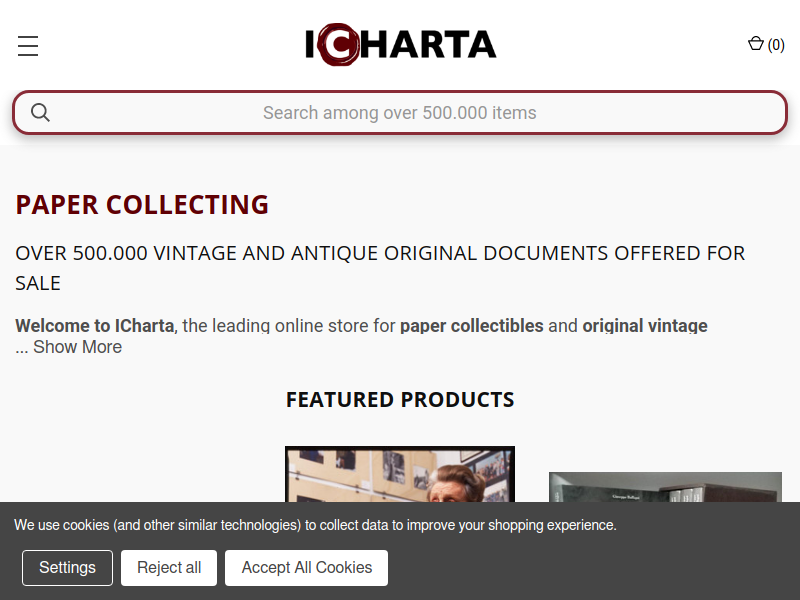The width and height of the screenshot is (800, 600).
Task: Expand the Show More description text
Action: [x=78, y=347]
